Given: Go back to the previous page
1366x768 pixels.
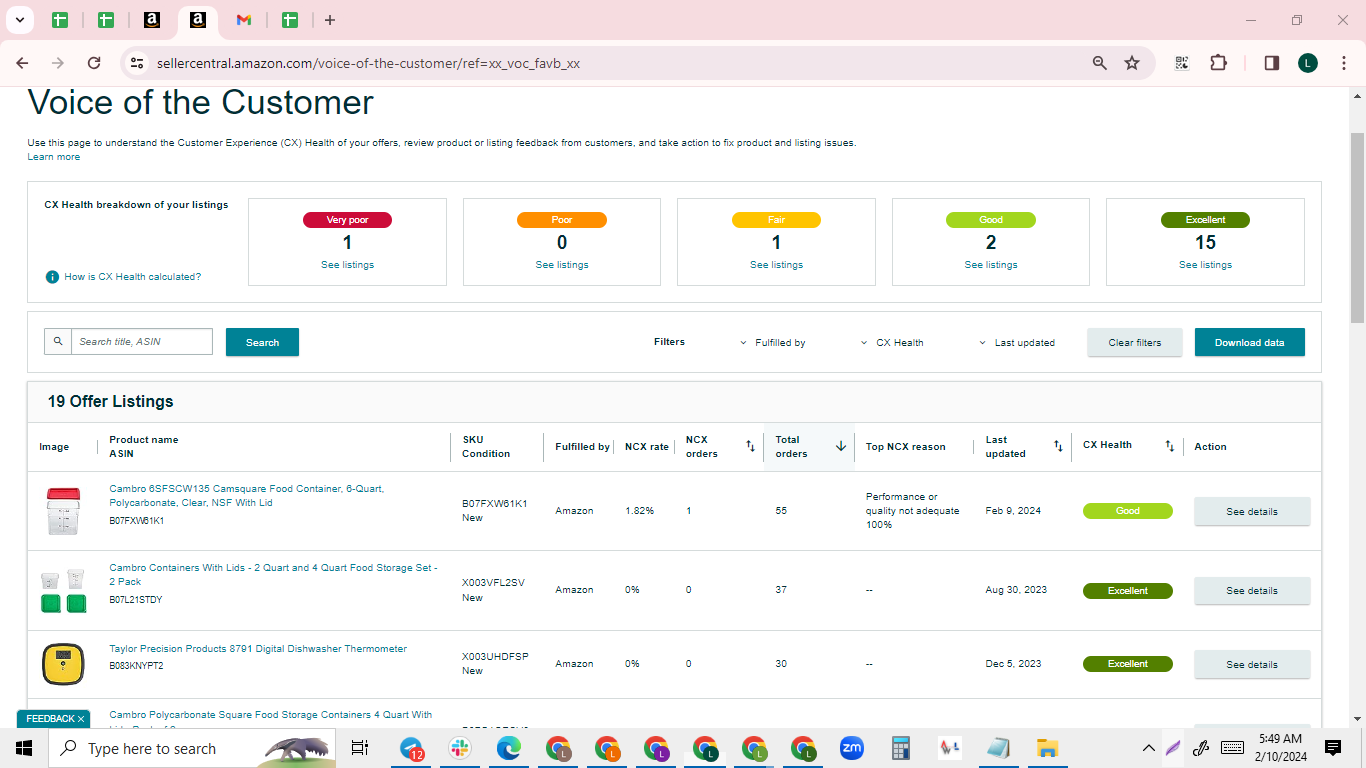Looking at the screenshot, I should 23,63.
